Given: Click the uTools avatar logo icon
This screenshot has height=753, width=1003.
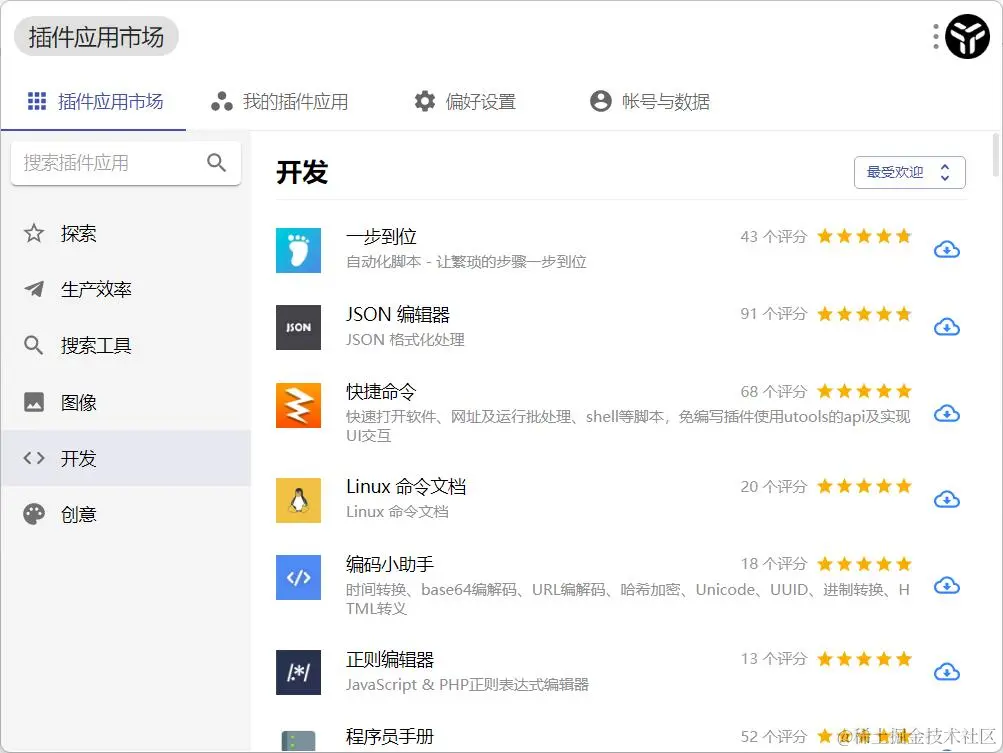Looking at the screenshot, I should click(x=967, y=36).
